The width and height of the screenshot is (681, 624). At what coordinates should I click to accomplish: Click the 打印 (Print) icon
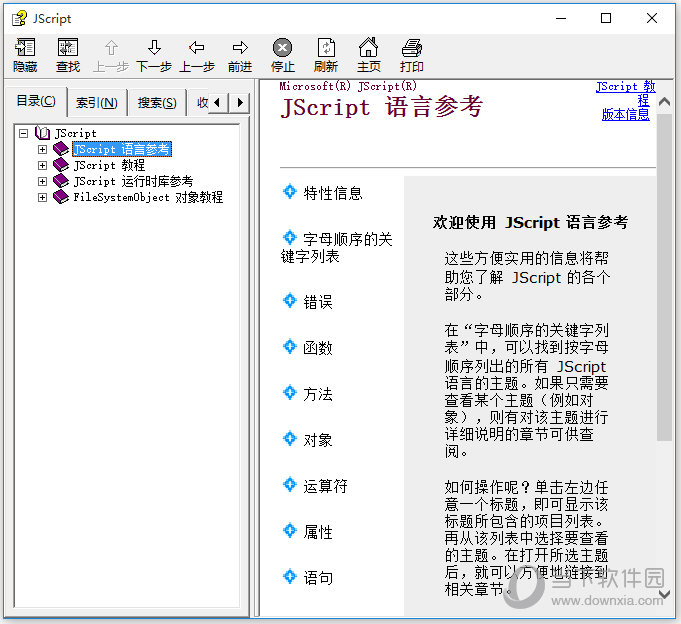coord(411,47)
